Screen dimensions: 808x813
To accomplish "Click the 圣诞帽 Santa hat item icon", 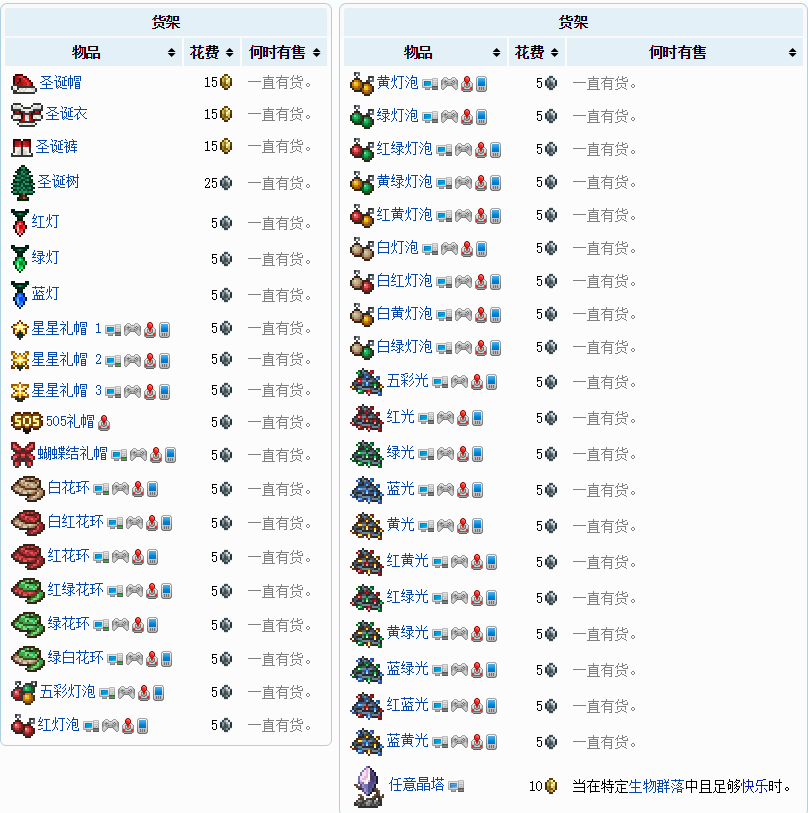I will [23, 83].
